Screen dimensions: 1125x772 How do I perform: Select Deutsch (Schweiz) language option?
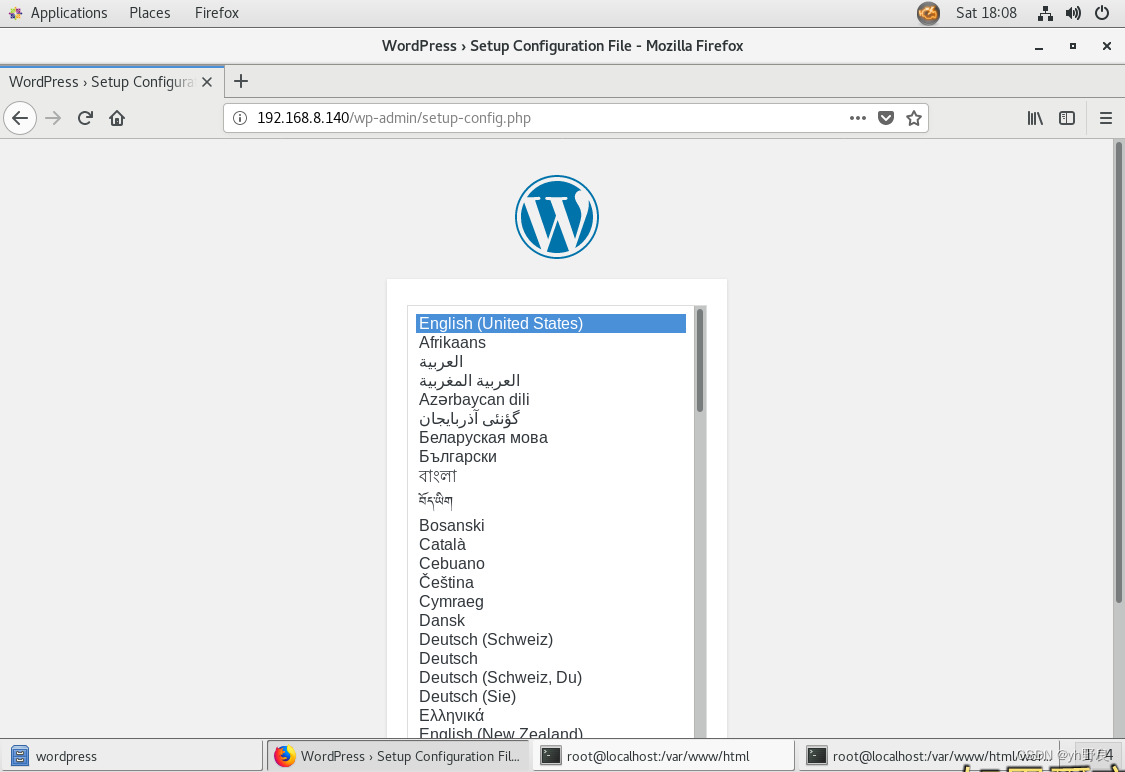click(x=550, y=639)
